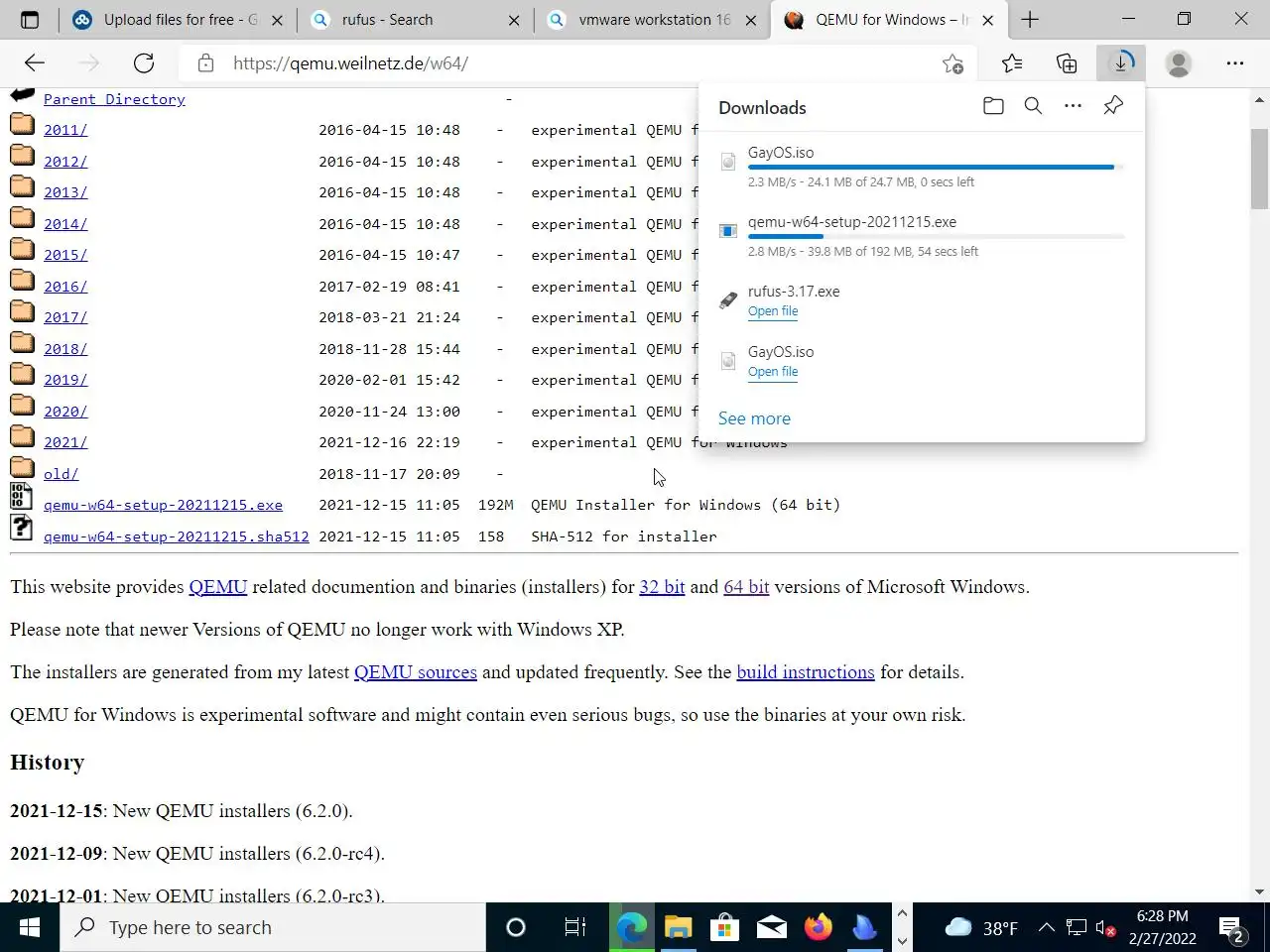Viewport: 1270px width, 952px height.
Task: Click the page vertical scrollbar thumb
Action: (x=1259, y=169)
